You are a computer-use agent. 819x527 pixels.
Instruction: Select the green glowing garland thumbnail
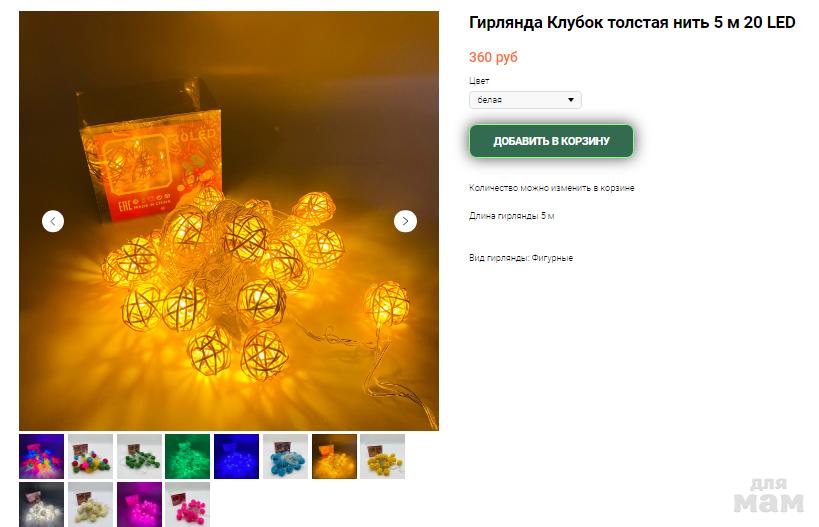point(188,456)
